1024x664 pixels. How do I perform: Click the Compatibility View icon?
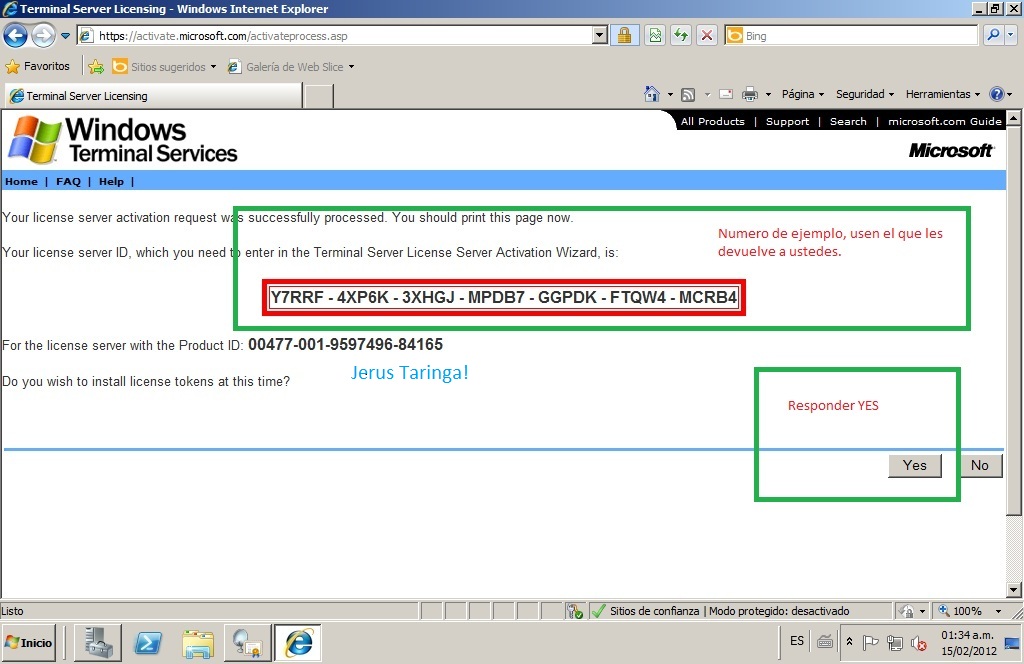[655, 36]
